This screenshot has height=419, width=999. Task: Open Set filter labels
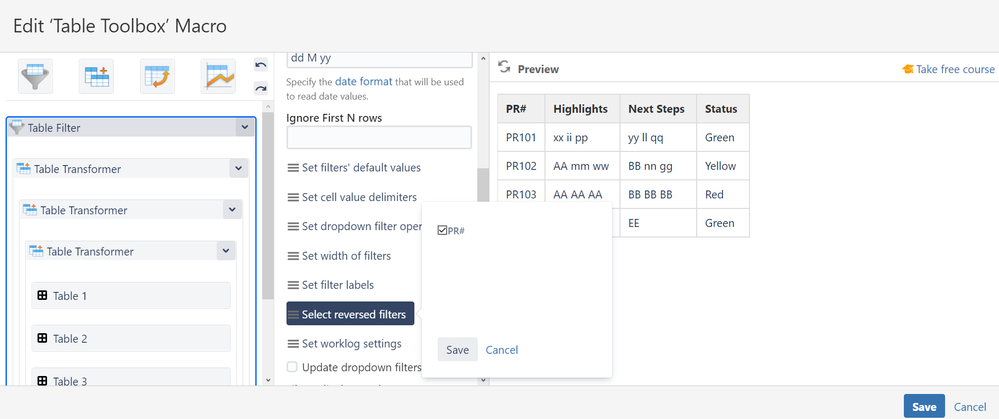coord(330,285)
